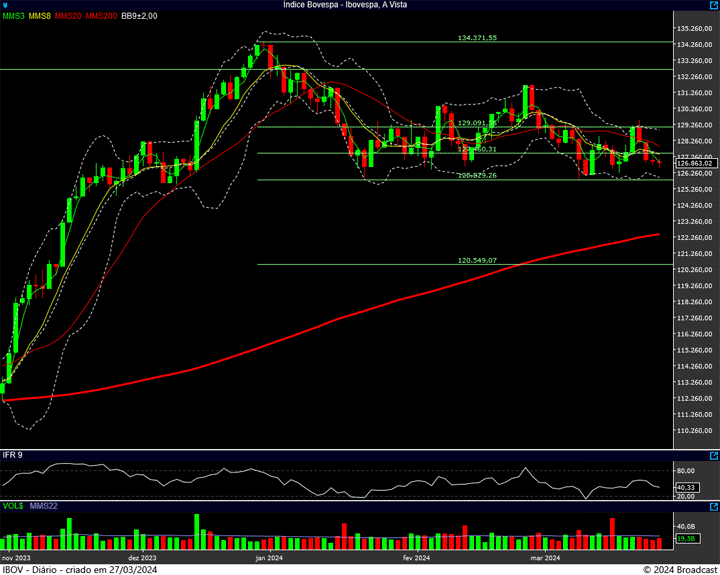This screenshot has height=575, width=720.
Task: Select the MMS200 indicator label
Action: tap(101, 16)
